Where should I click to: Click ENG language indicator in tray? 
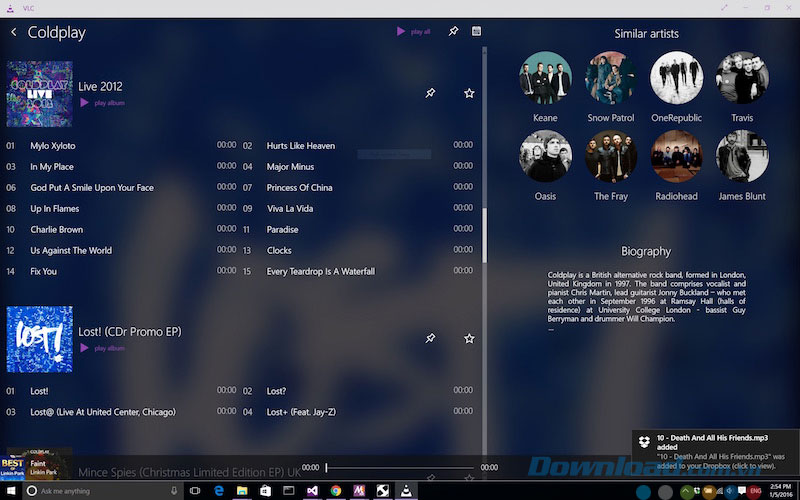tap(756, 491)
